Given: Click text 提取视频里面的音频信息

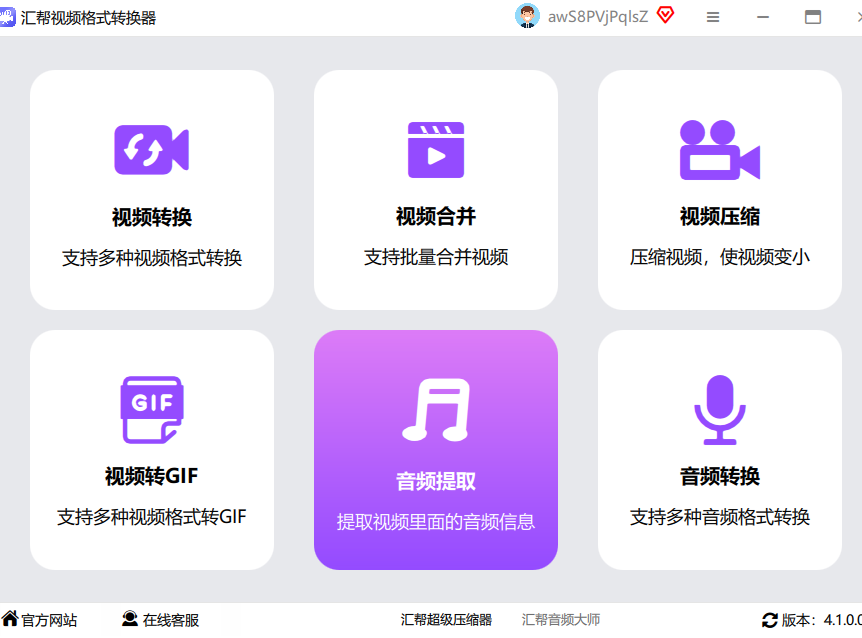Looking at the screenshot, I should (436, 522).
